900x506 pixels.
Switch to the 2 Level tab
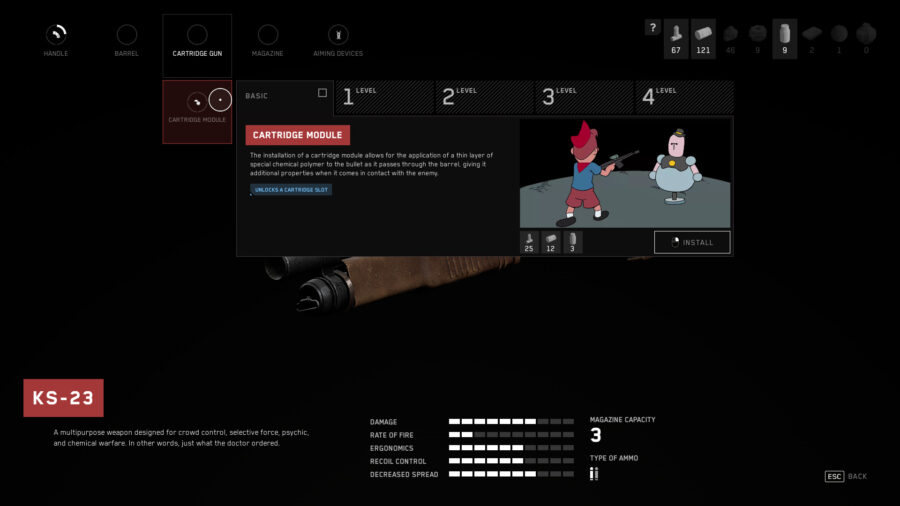pos(484,97)
